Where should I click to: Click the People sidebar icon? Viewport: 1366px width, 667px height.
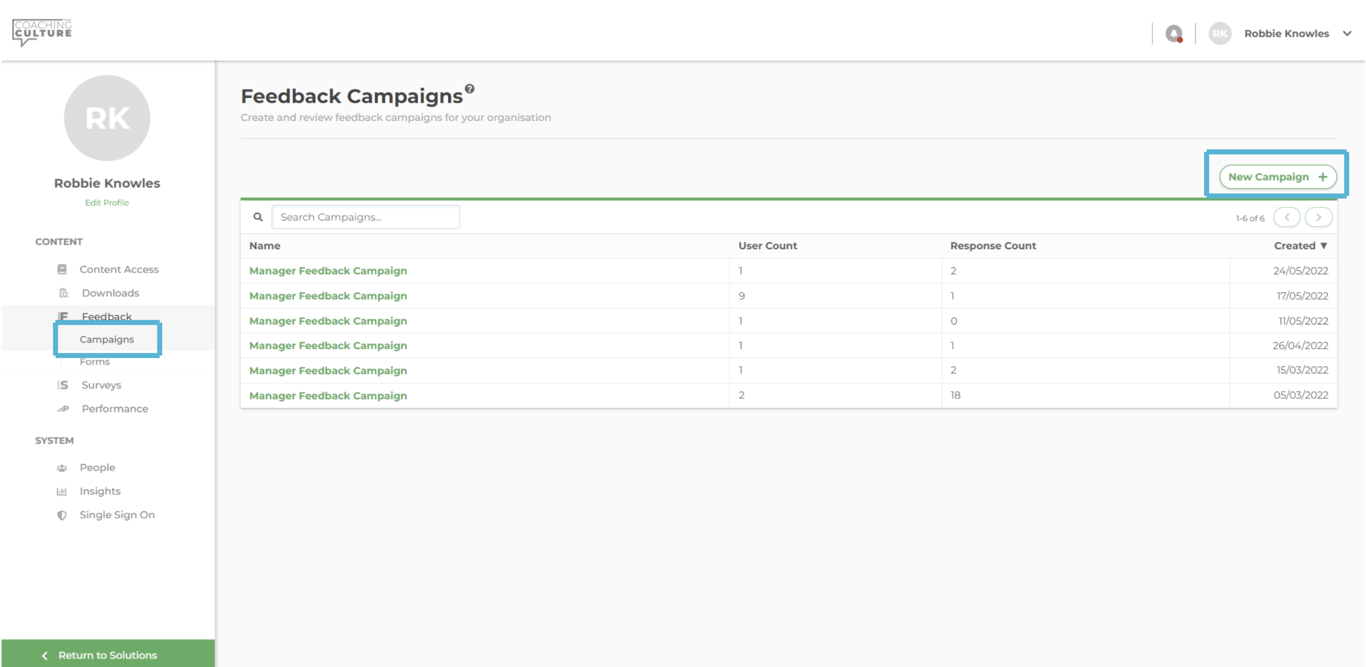click(x=62, y=468)
